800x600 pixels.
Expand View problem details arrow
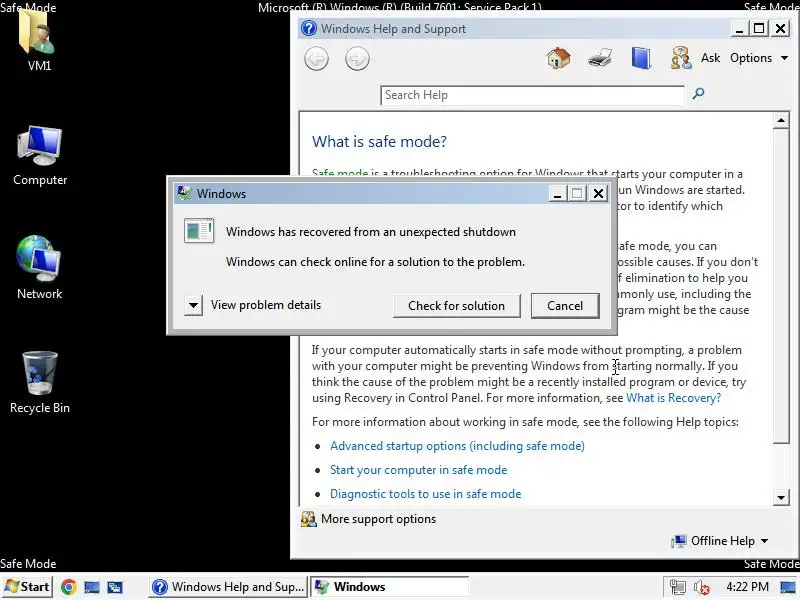(x=193, y=305)
